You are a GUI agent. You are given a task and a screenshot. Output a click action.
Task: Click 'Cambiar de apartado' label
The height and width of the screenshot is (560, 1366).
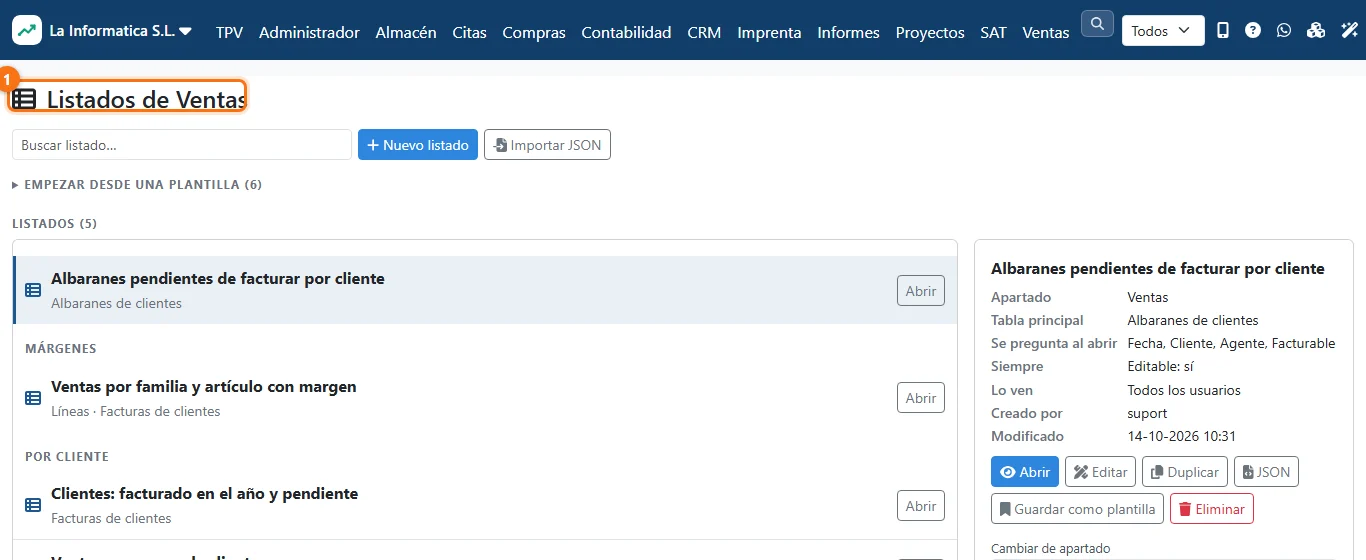click(1050, 548)
